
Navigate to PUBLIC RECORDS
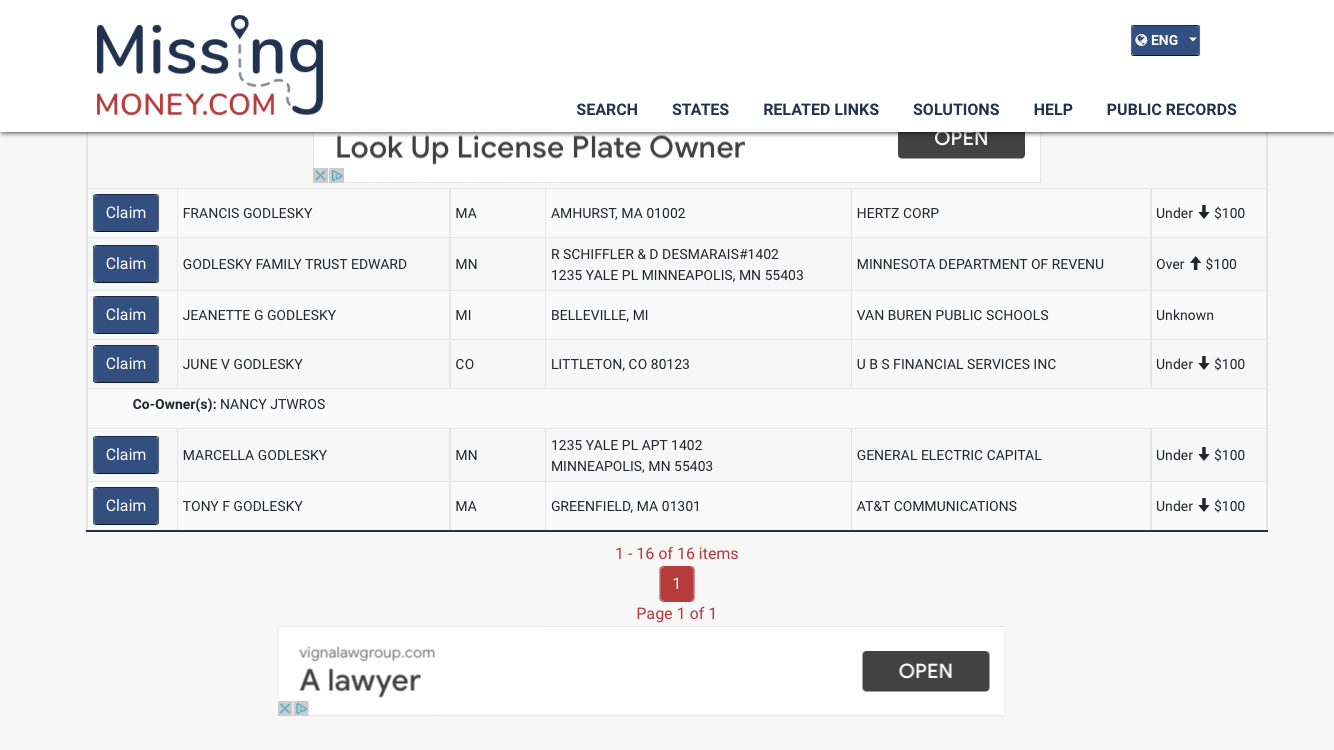click(x=1171, y=110)
